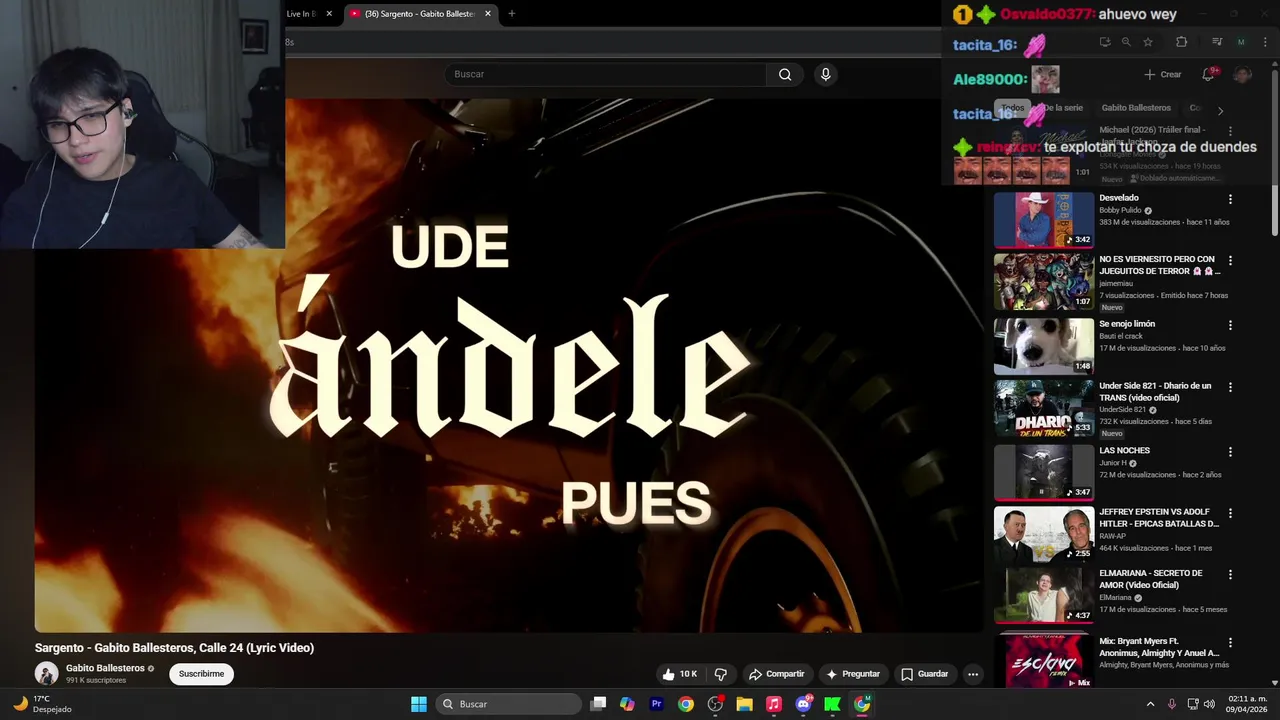Save the video with Guardar
Viewport: 1280px width, 720px height.
click(924, 674)
